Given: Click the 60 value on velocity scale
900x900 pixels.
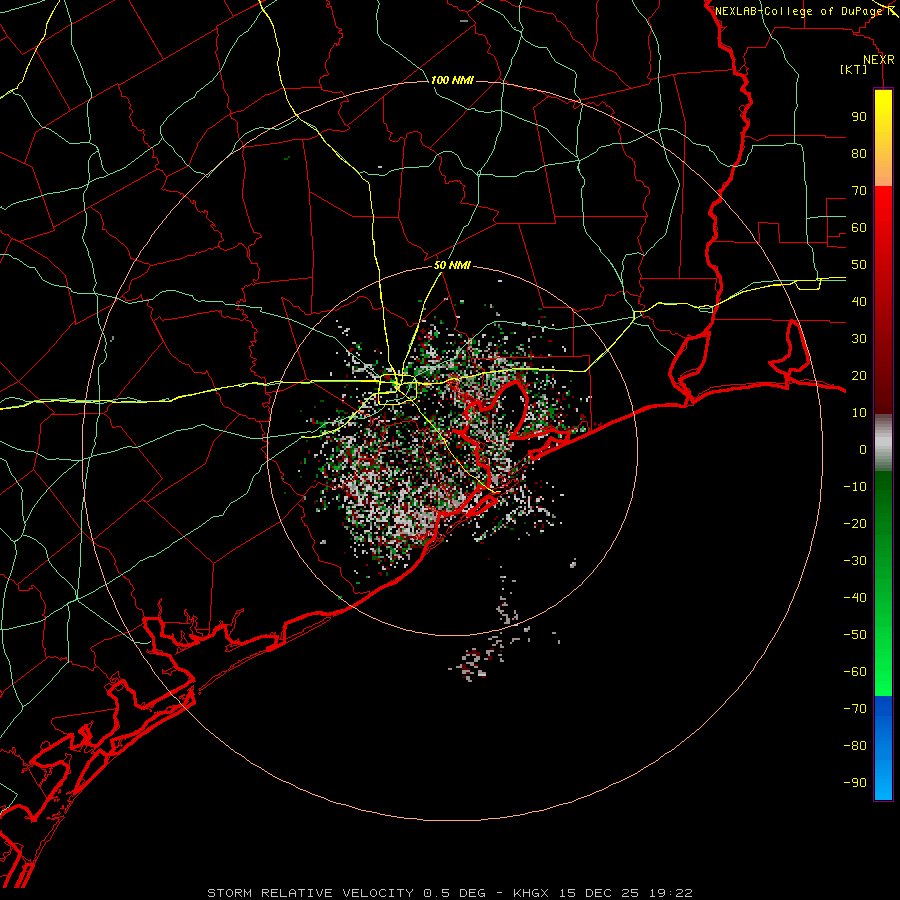Looking at the screenshot, I should coord(859,228).
